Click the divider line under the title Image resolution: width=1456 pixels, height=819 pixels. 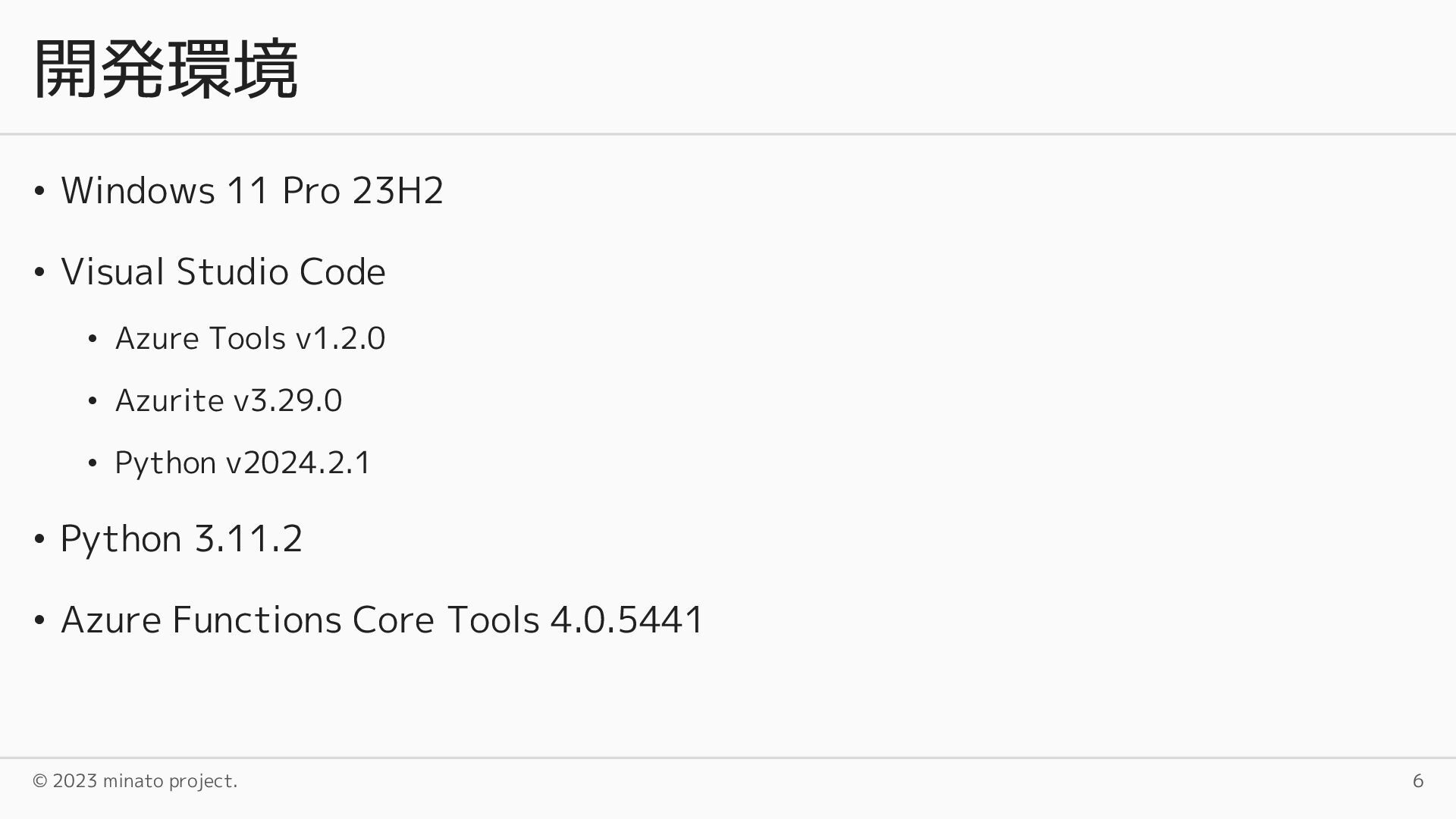pos(728,134)
